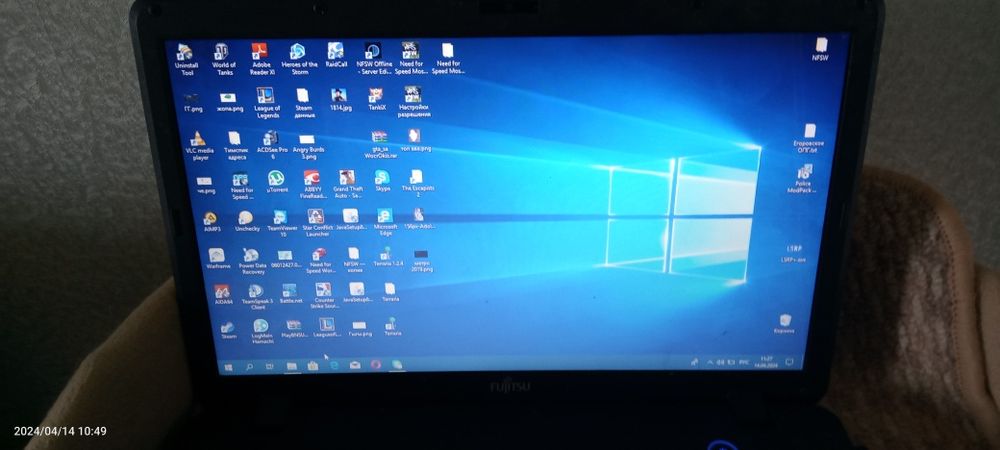Launch Heroes of the Storm
Image resolution: width=1000 pixels, height=450 pixels.
pos(299,59)
